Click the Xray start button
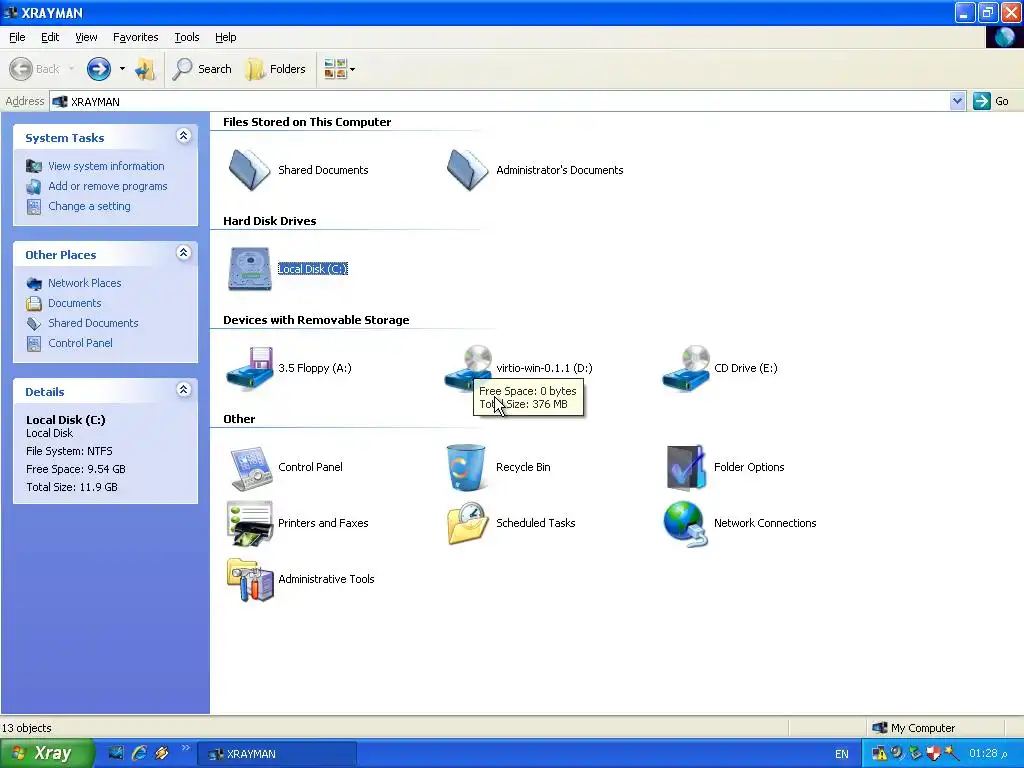Image resolution: width=1024 pixels, height=768 pixels. point(47,753)
